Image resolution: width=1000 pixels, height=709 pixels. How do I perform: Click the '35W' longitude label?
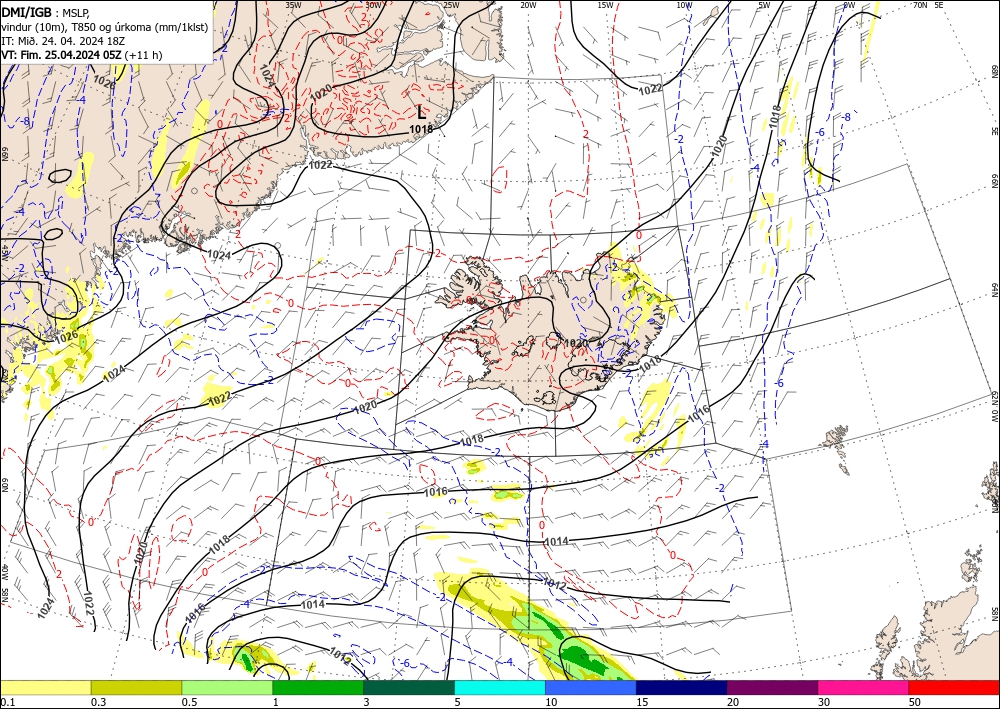293,5
